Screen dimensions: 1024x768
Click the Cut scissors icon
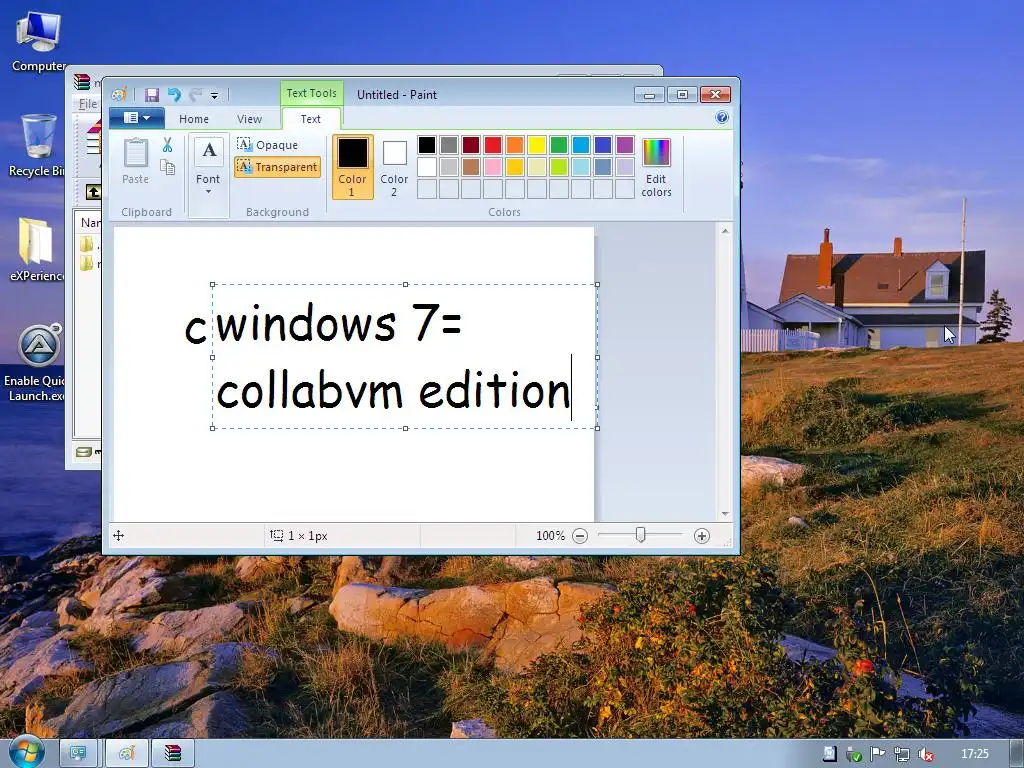(x=168, y=145)
